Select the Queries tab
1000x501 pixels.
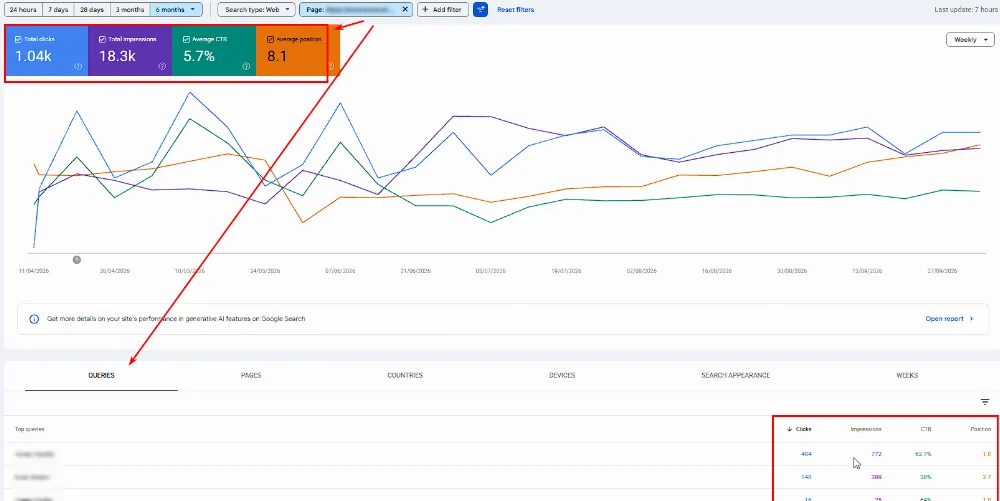pos(101,375)
